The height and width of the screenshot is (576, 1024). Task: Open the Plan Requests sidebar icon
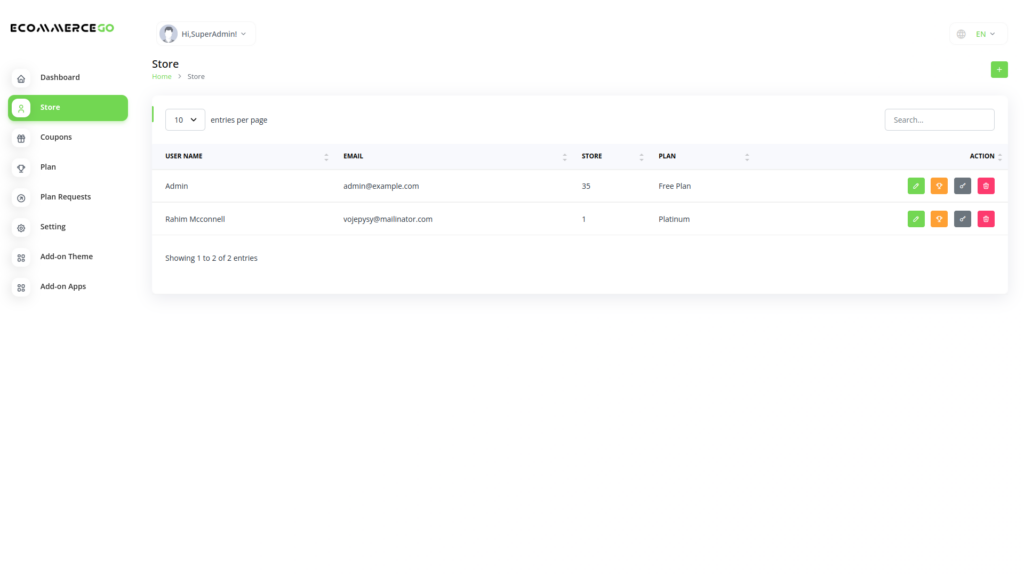pos(21,197)
